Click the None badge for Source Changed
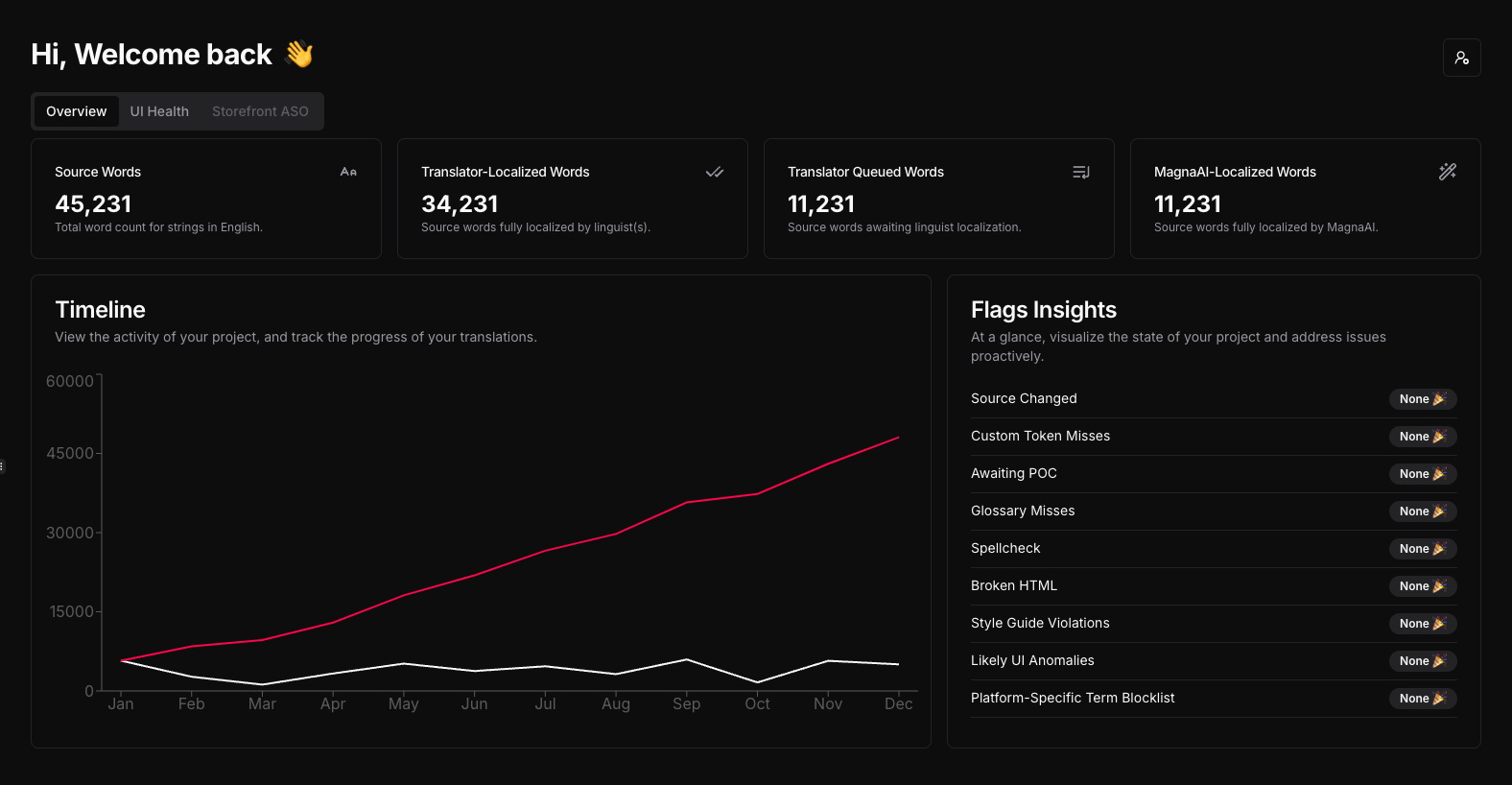The width and height of the screenshot is (1512, 785). pyautogui.click(x=1423, y=399)
